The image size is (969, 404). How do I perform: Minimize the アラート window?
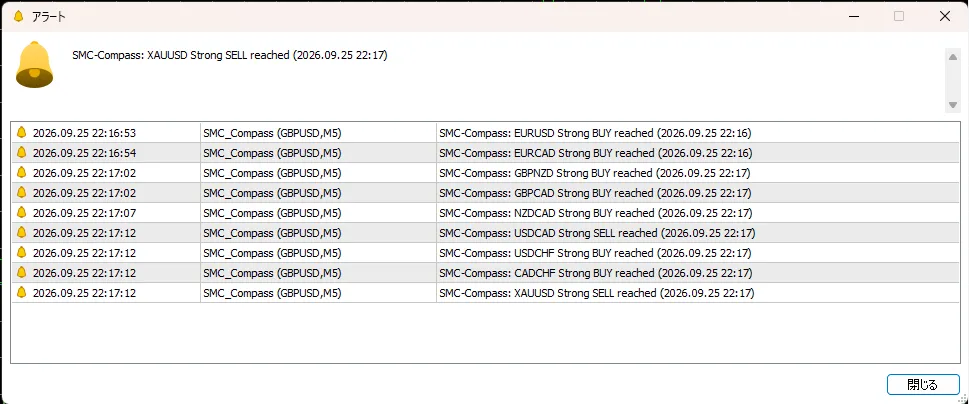[853, 16]
